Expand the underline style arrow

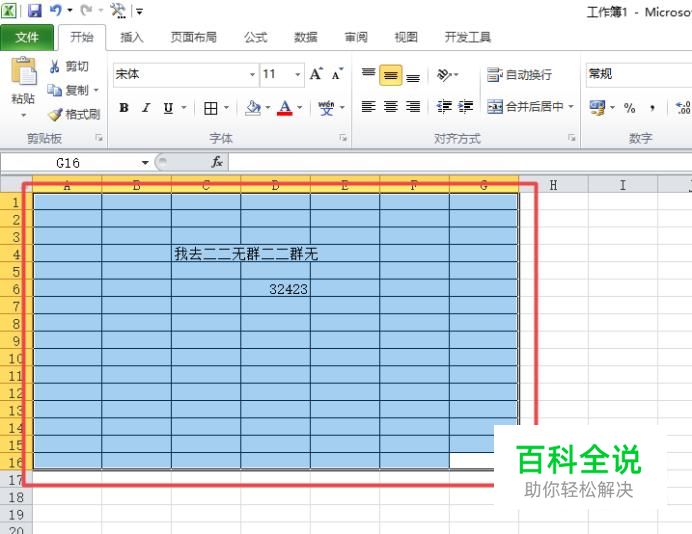[x=184, y=108]
